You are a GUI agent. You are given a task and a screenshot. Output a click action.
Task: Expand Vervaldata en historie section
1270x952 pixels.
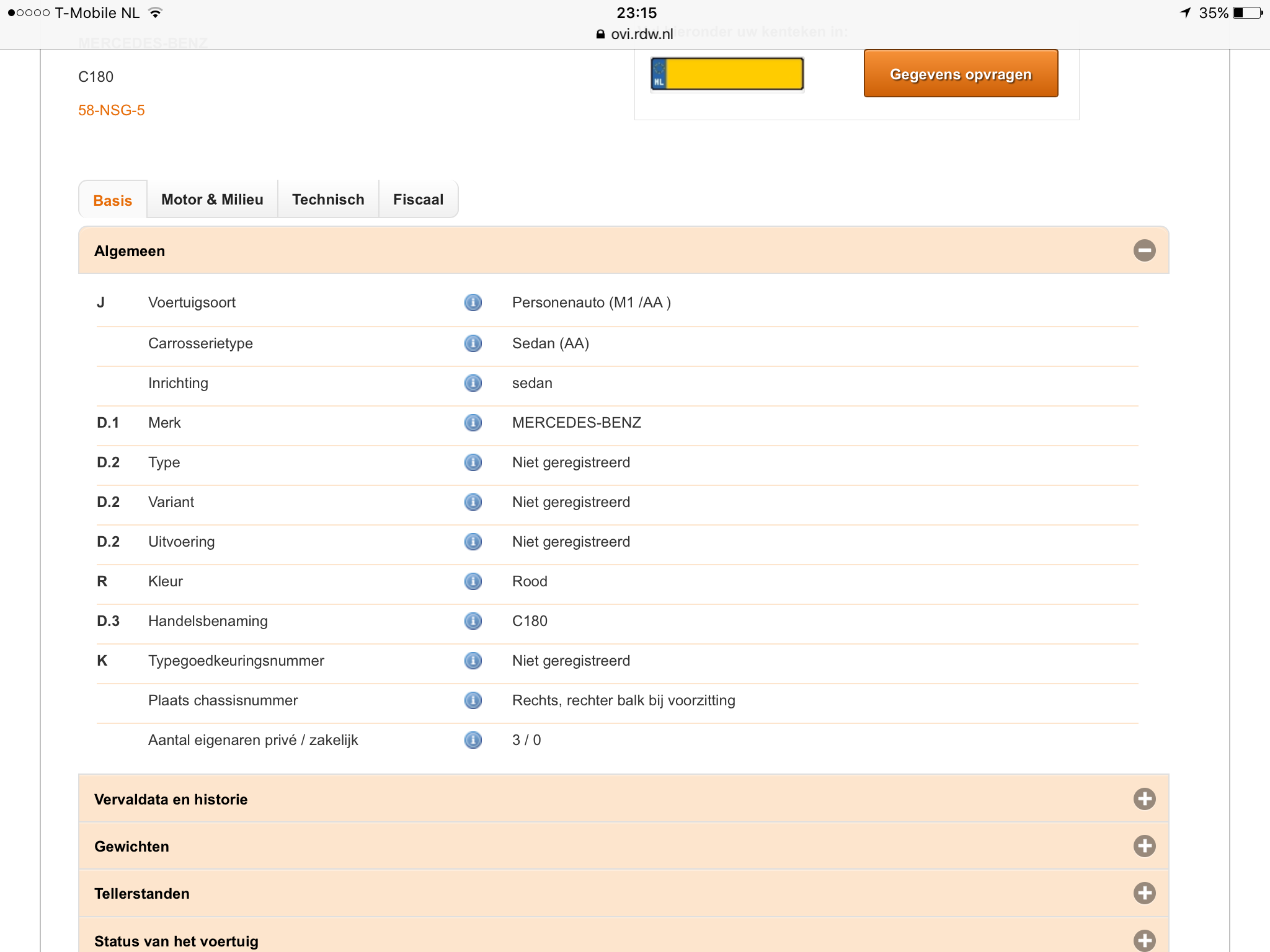pyautogui.click(x=1145, y=799)
